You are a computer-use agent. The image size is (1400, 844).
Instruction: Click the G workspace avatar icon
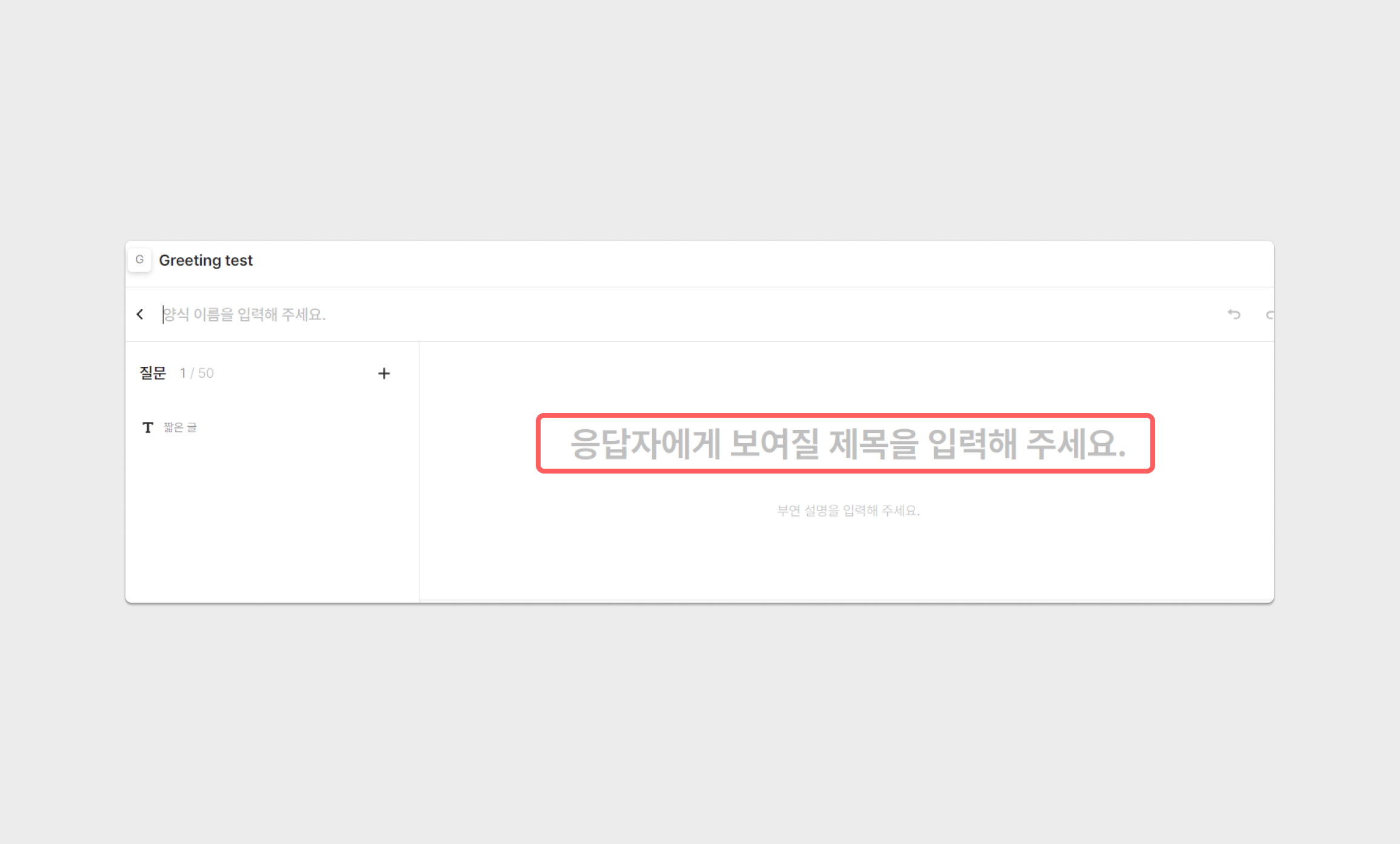point(139,260)
